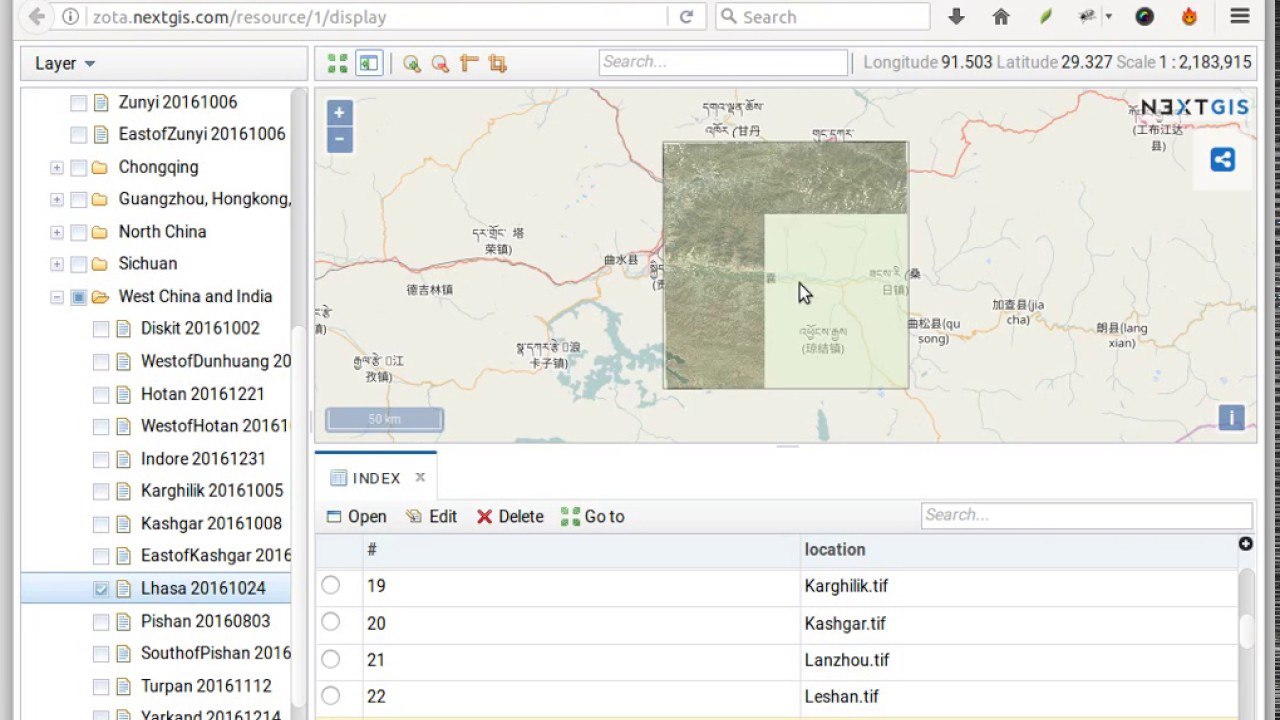Image resolution: width=1280 pixels, height=720 pixels.
Task: Click the Go to button
Action: coord(593,516)
